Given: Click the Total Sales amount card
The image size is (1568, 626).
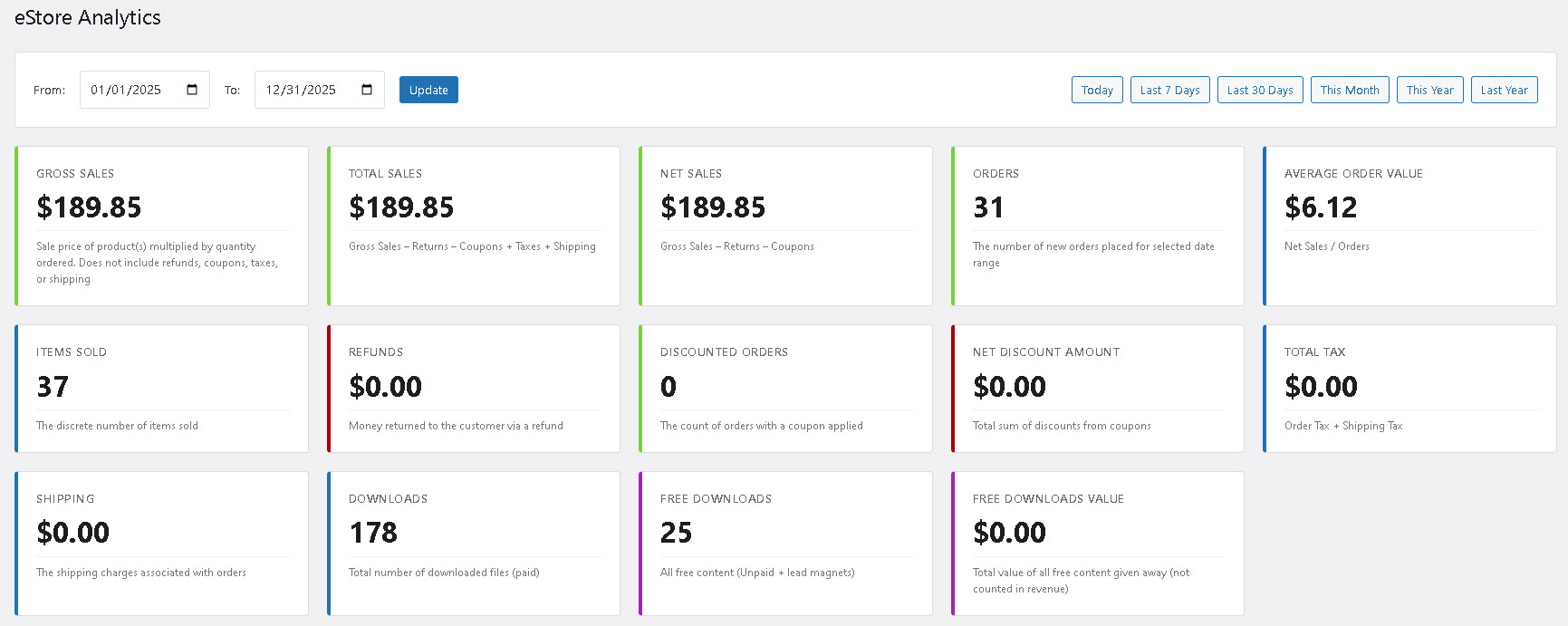Looking at the screenshot, I should (474, 226).
